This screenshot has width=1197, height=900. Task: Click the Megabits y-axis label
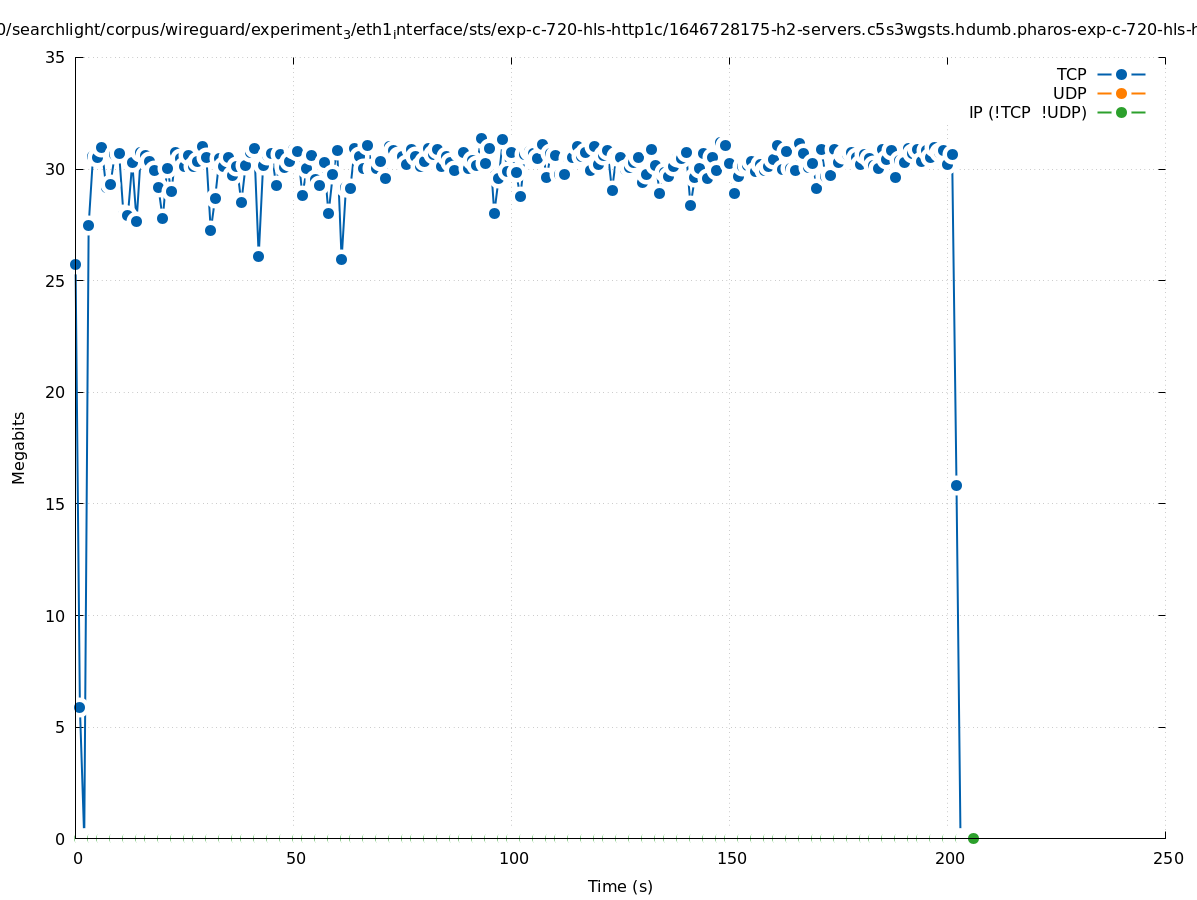tap(19, 447)
